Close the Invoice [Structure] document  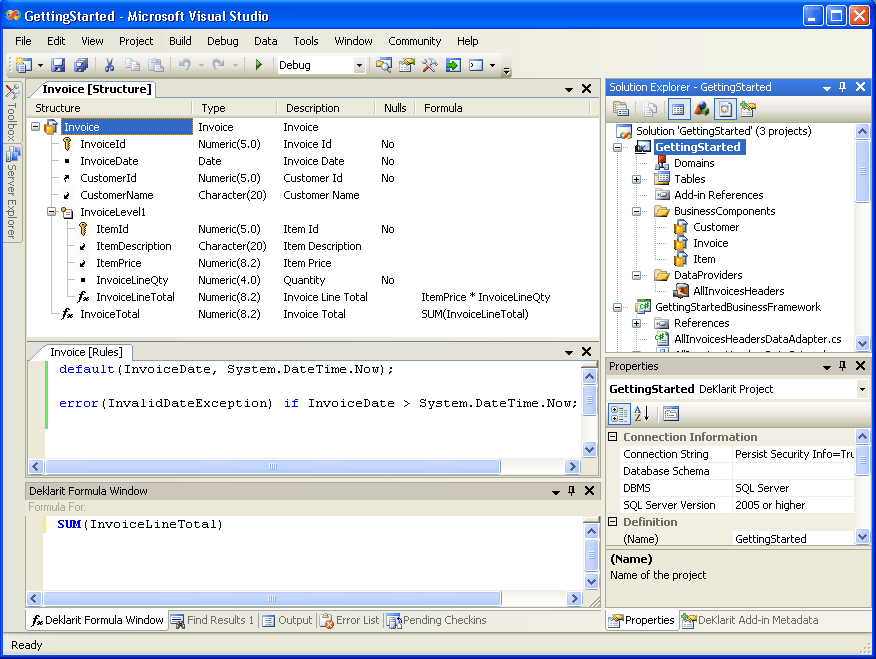click(x=587, y=89)
